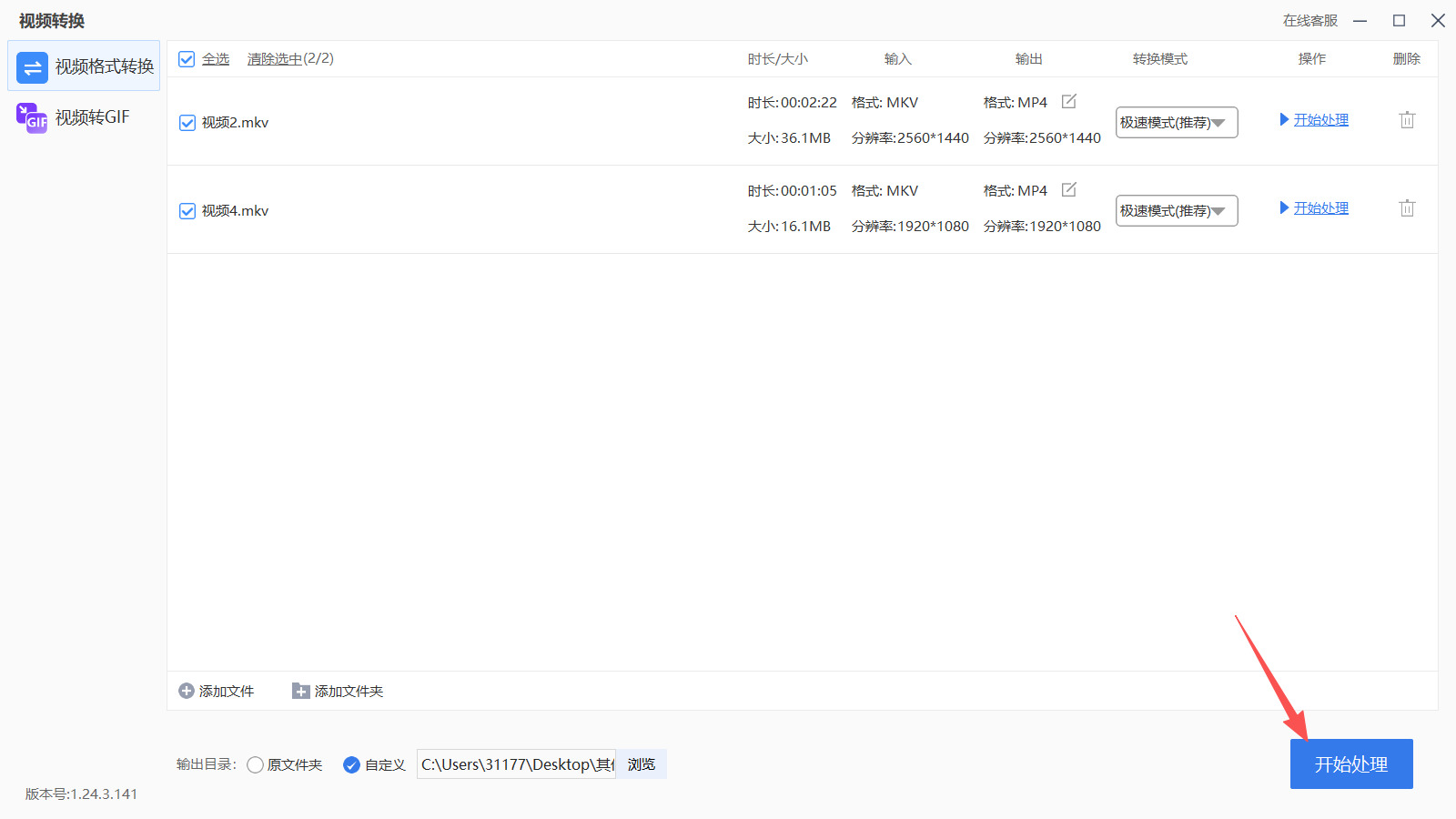Maximize the 视频转换 window
Screen dimensions: 1456x819
point(1400,21)
